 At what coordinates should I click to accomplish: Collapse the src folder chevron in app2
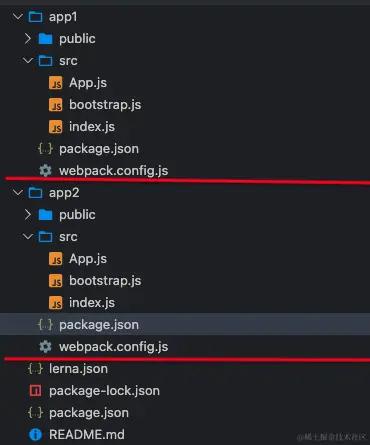[x=28, y=237]
